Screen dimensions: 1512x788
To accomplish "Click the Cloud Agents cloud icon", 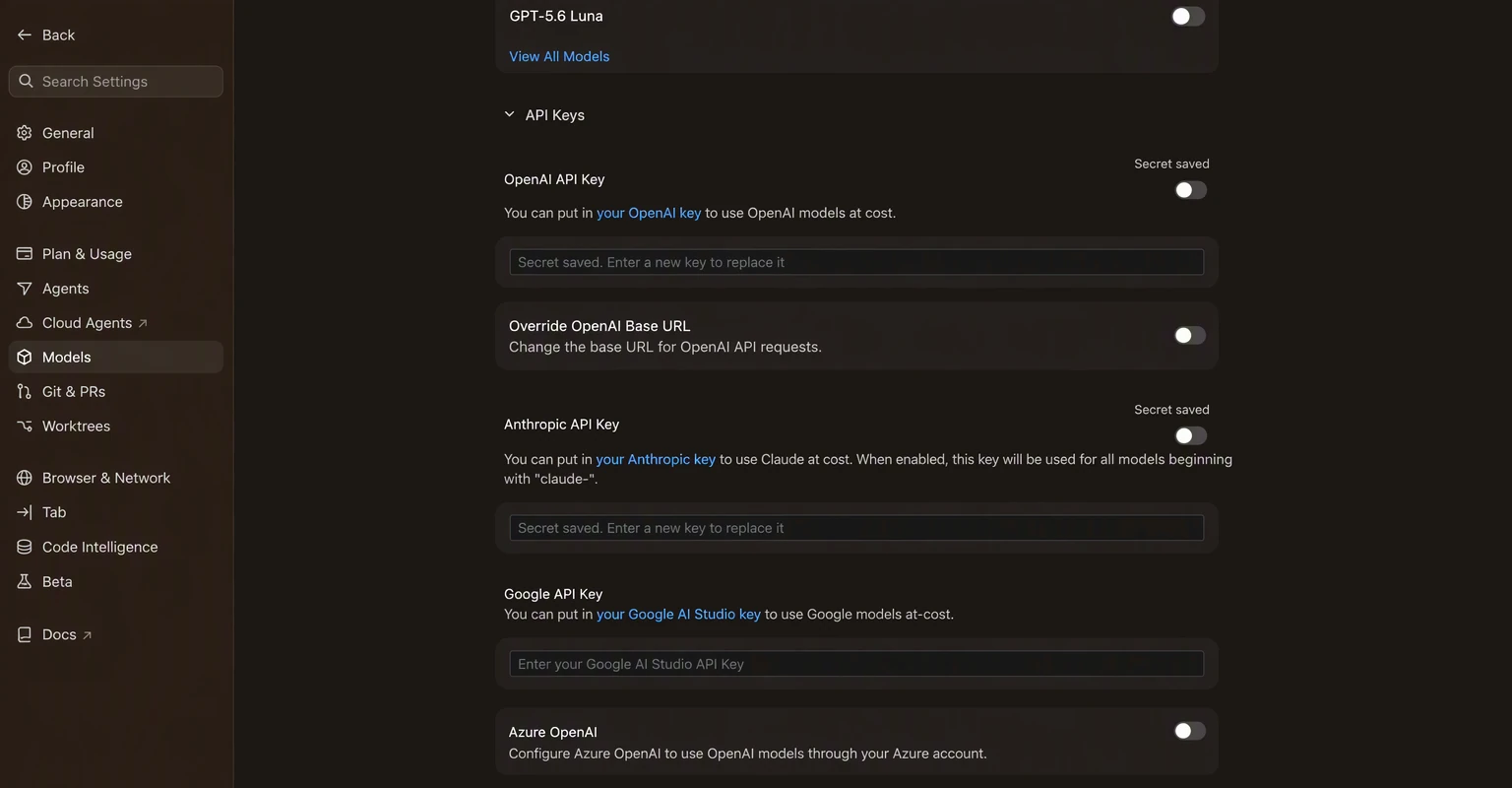I will coord(25,322).
